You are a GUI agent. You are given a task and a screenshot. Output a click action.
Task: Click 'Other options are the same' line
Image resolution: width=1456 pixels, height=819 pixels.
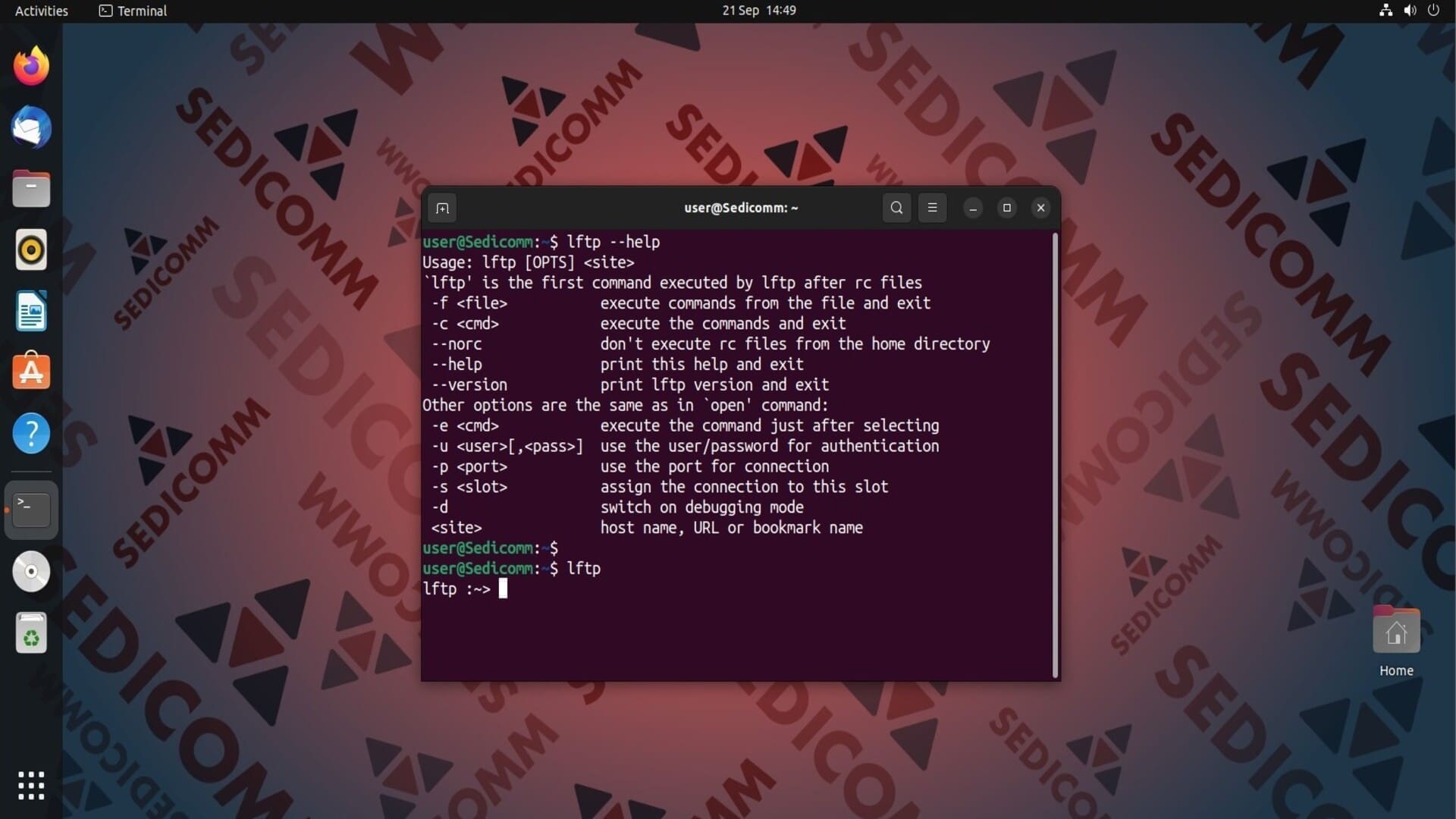pos(626,406)
